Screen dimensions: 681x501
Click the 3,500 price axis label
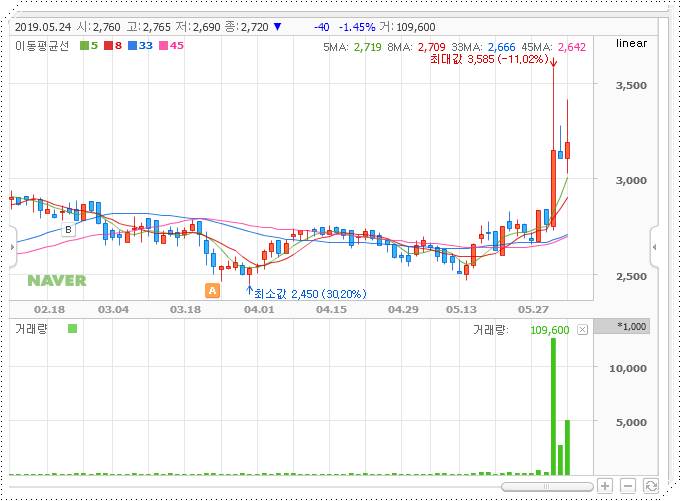[x=631, y=85]
